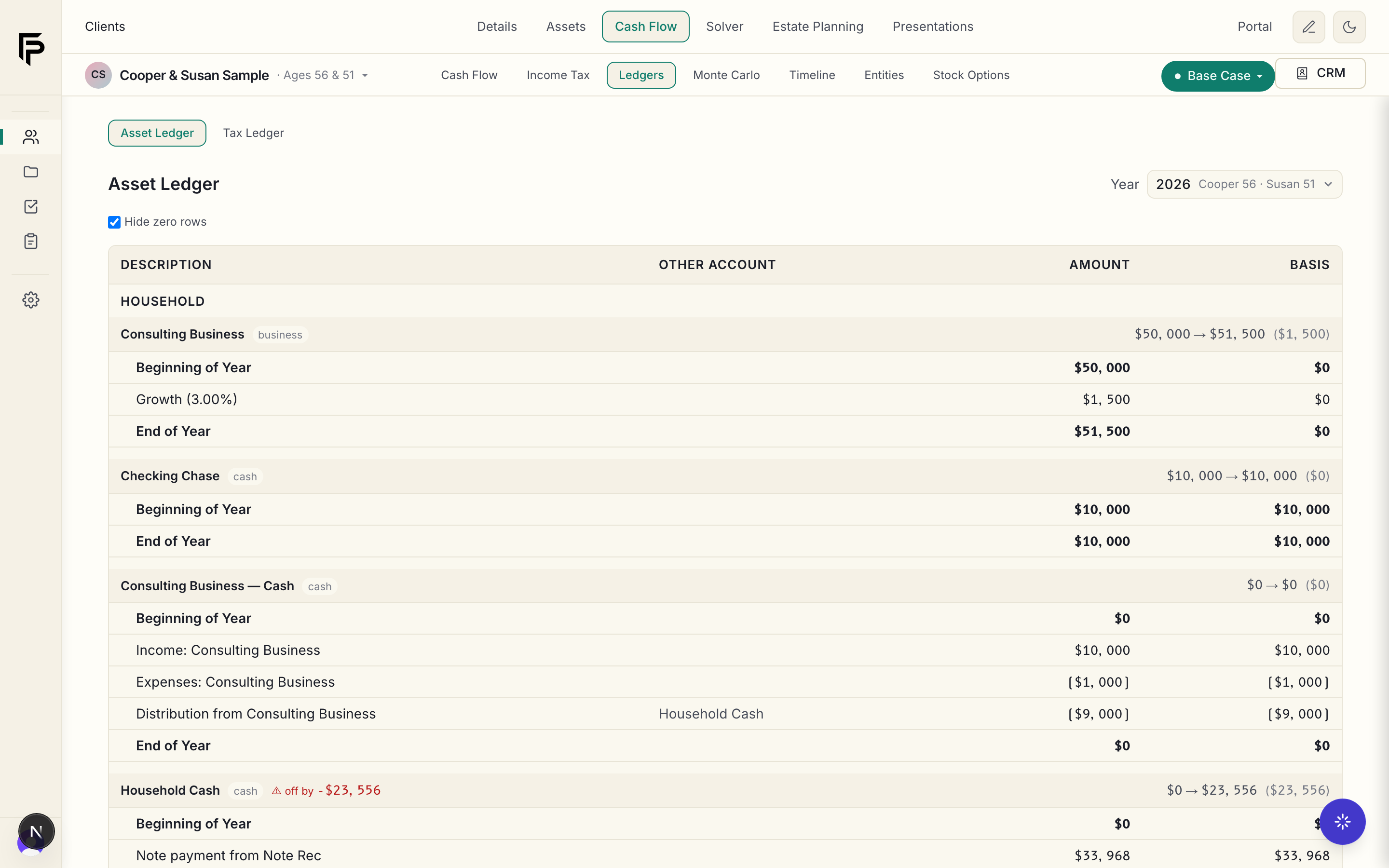Toggle dark mode moon icon
This screenshot has width=1389, height=868.
point(1349,27)
